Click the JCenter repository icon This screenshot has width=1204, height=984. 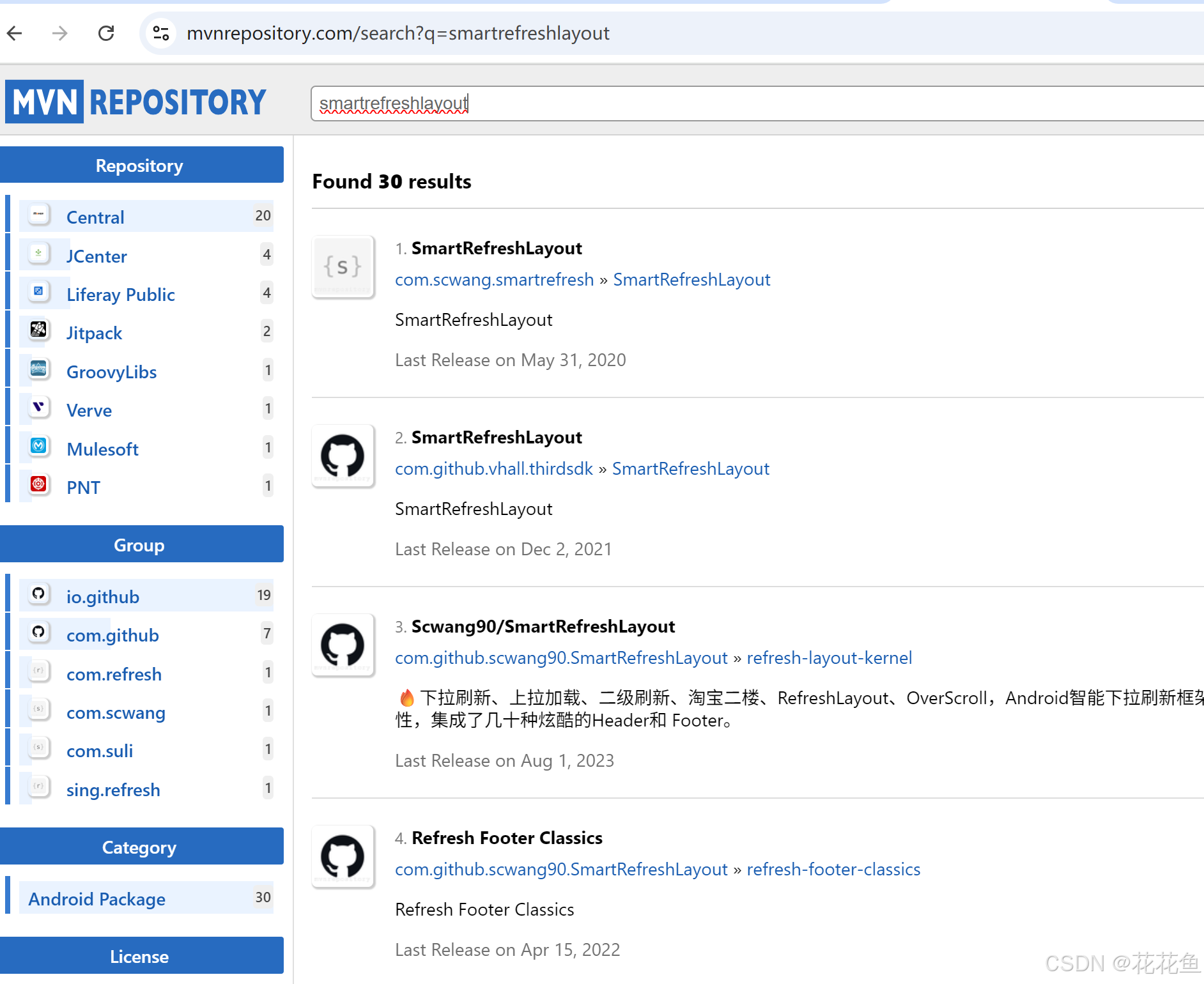click(39, 253)
